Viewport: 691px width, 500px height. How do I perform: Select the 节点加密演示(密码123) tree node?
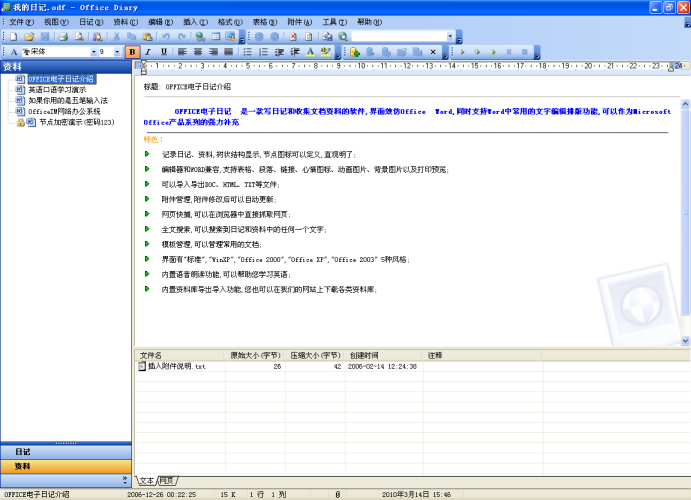pos(77,122)
